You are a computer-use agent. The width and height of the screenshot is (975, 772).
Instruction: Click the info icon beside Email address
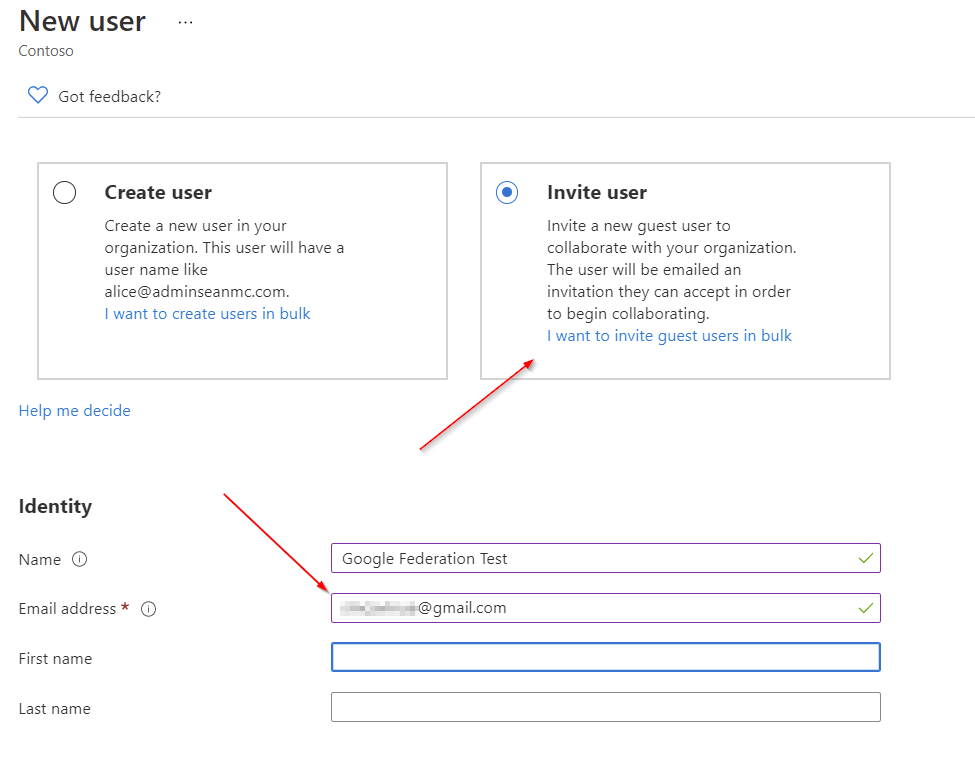pos(148,609)
